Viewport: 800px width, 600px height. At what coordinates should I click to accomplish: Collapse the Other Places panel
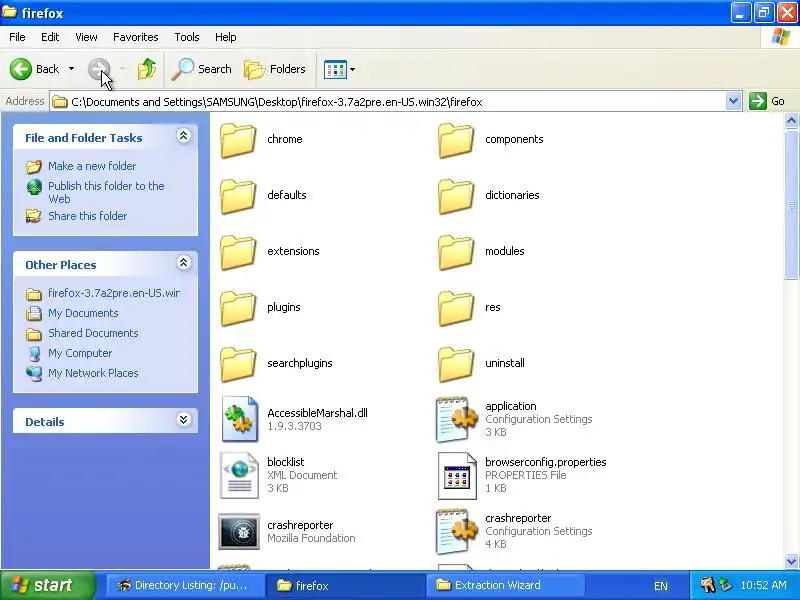pyautogui.click(x=184, y=263)
